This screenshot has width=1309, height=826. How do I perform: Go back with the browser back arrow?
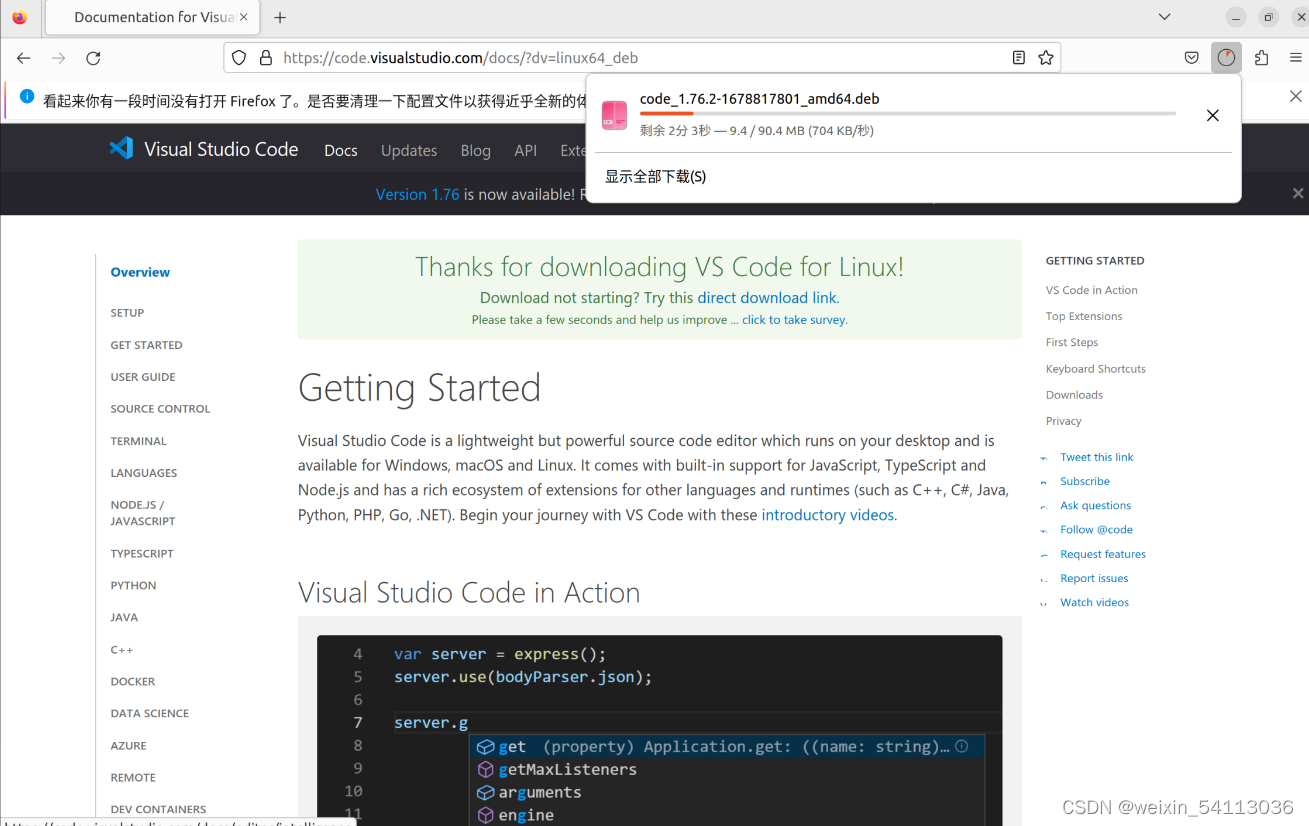[x=24, y=58]
